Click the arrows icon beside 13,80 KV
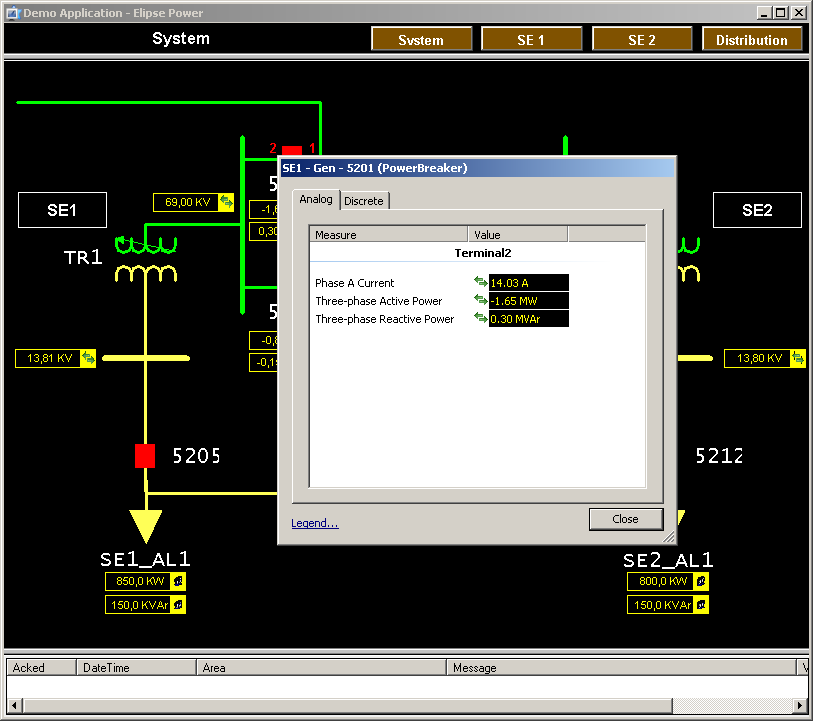Image resolution: width=813 pixels, height=721 pixels. point(797,358)
